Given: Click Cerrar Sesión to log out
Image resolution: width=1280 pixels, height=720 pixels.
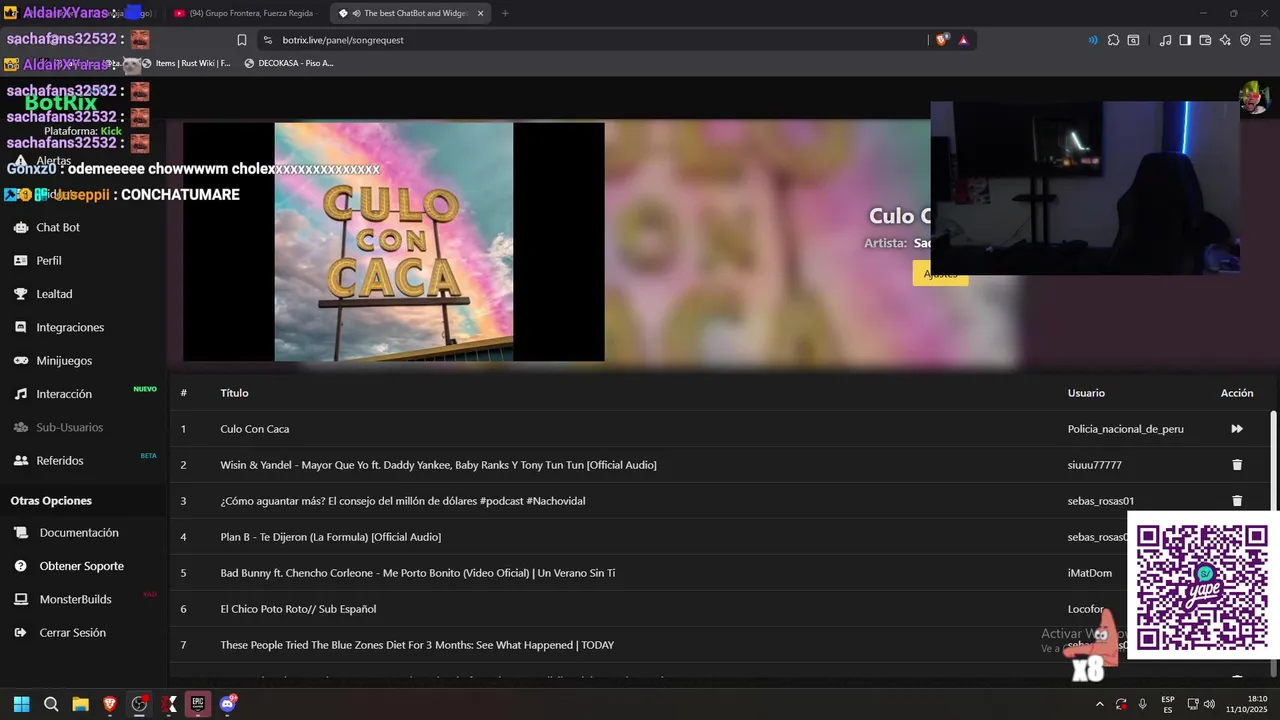Looking at the screenshot, I should pos(72,633).
